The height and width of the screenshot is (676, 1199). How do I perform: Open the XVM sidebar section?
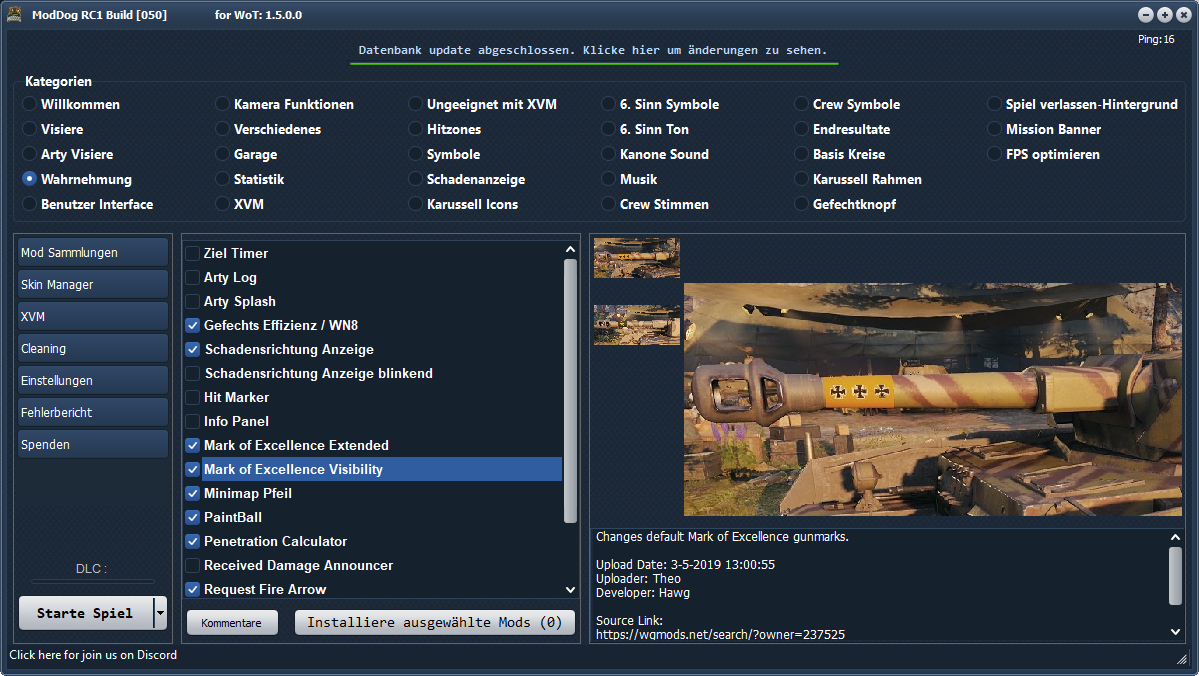click(93, 317)
